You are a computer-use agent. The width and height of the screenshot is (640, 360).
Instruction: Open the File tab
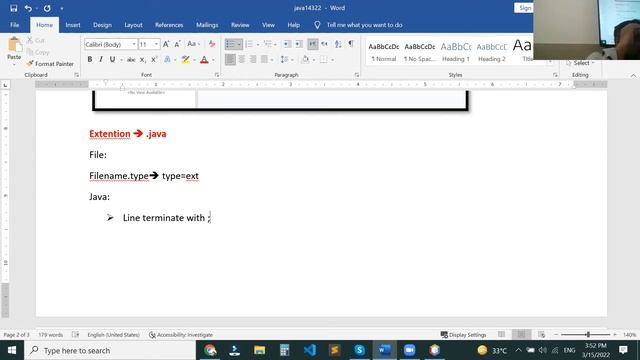15,25
